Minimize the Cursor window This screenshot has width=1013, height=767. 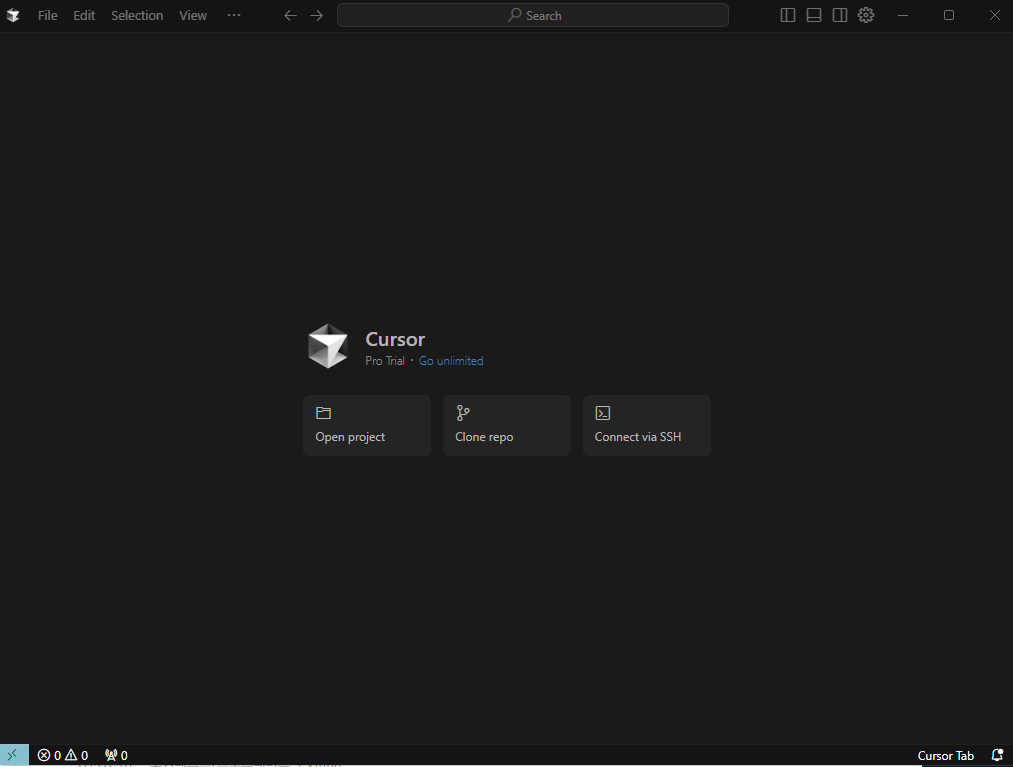(x=903, y=16)
